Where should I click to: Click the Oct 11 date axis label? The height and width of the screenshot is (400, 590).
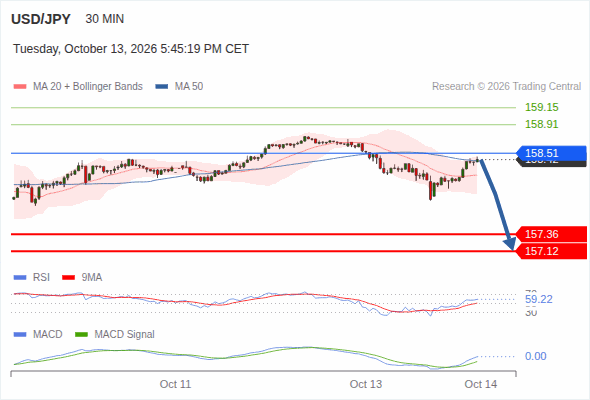[175, 384]
